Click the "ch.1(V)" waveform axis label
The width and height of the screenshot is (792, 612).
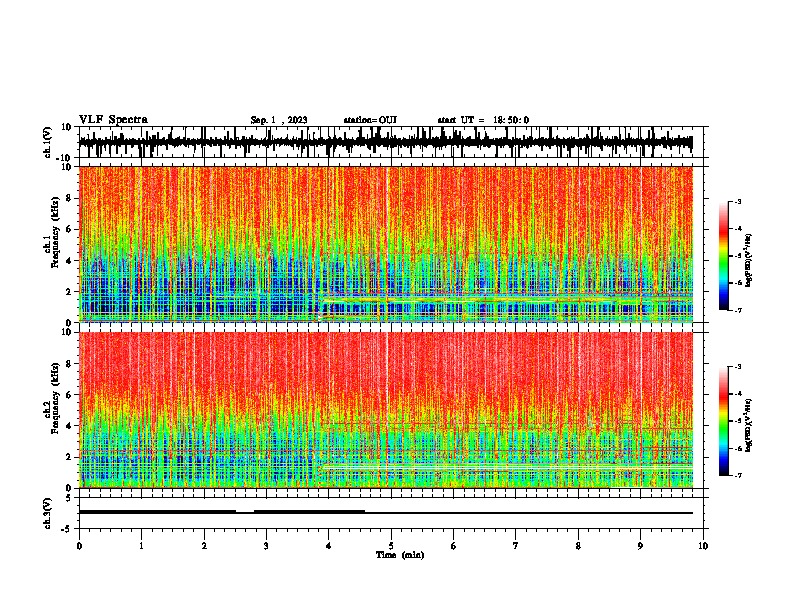coord(48,142)
